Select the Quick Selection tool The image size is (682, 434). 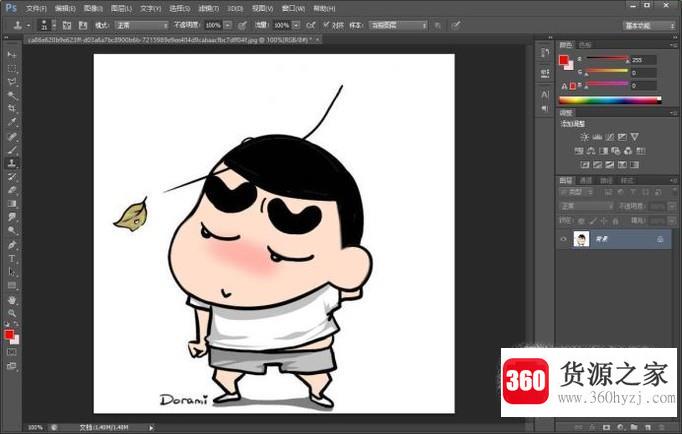click(12, 96)
